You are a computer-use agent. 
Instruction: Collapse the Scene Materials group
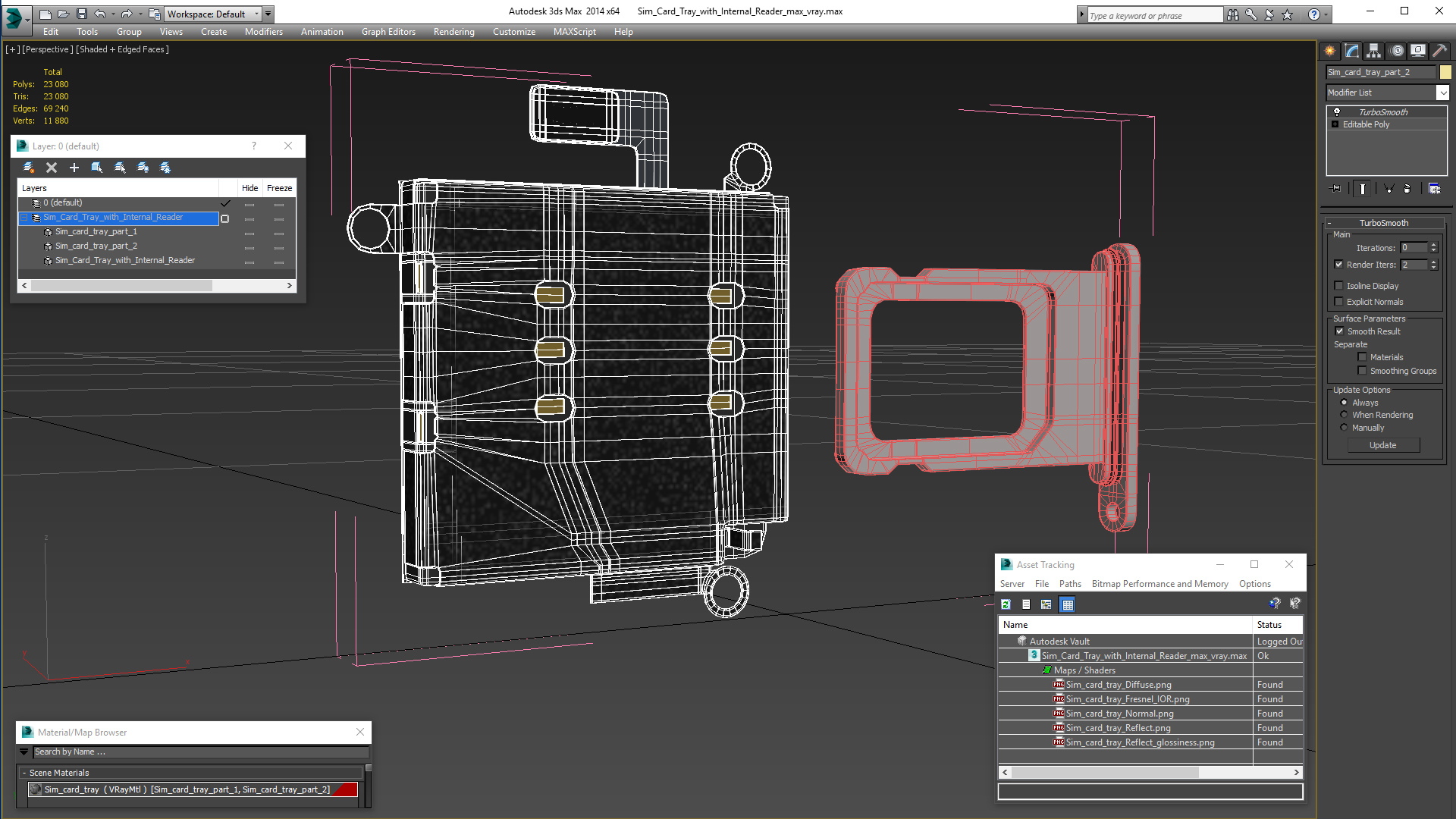pyautogui.click(x=24, y=773)
